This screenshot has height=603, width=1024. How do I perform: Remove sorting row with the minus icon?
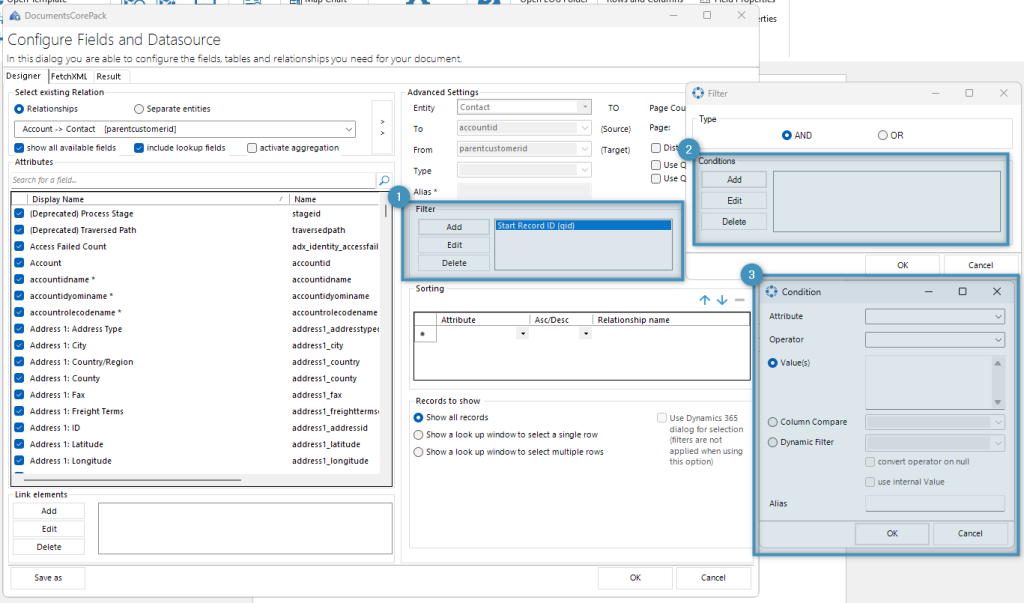[739, 300]
